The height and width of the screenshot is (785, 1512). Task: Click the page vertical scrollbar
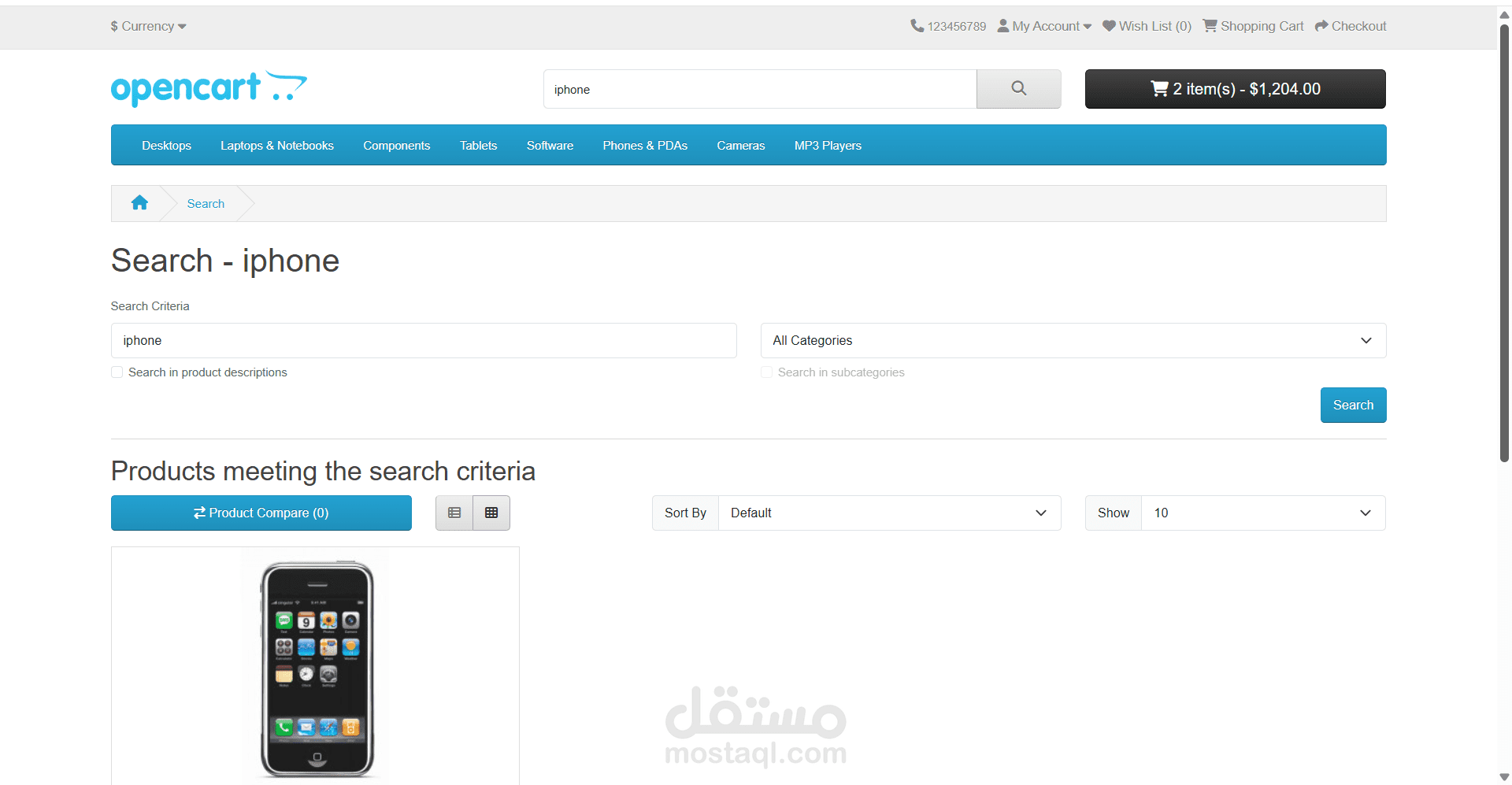[1504, 244]
